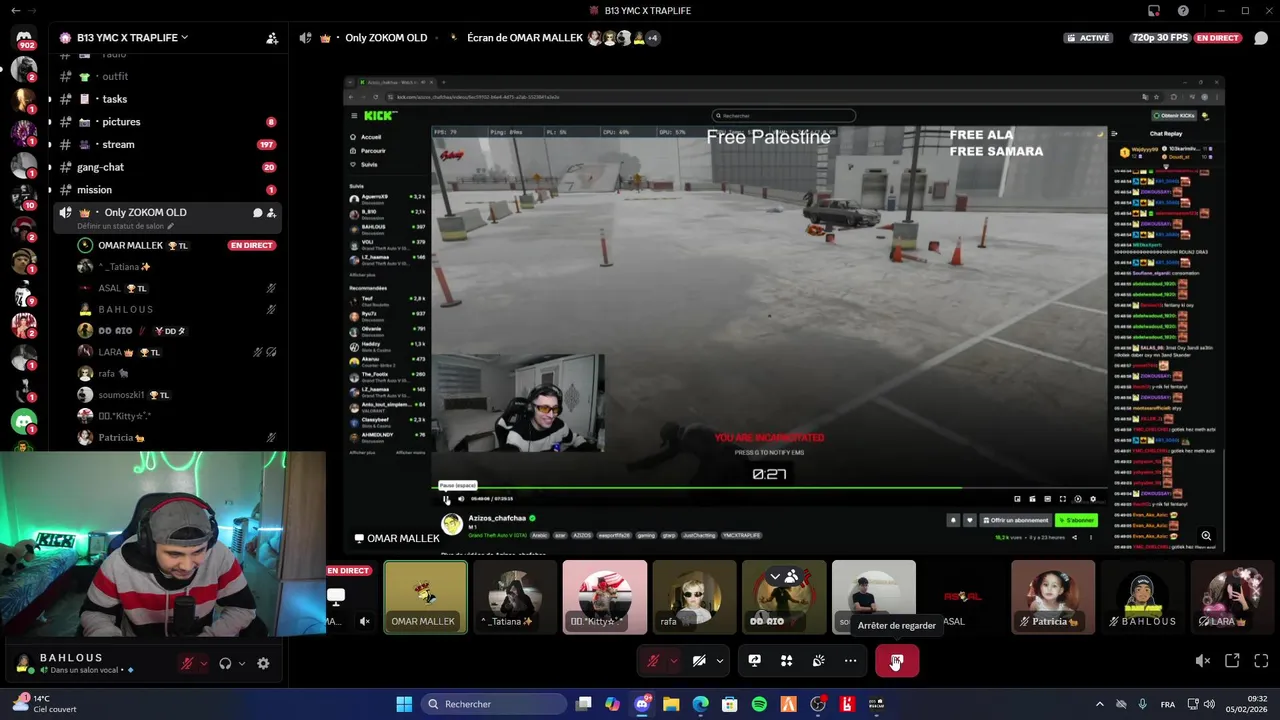Enter fullscreen for the stream
The image size is (1280, 720).
1261,661
